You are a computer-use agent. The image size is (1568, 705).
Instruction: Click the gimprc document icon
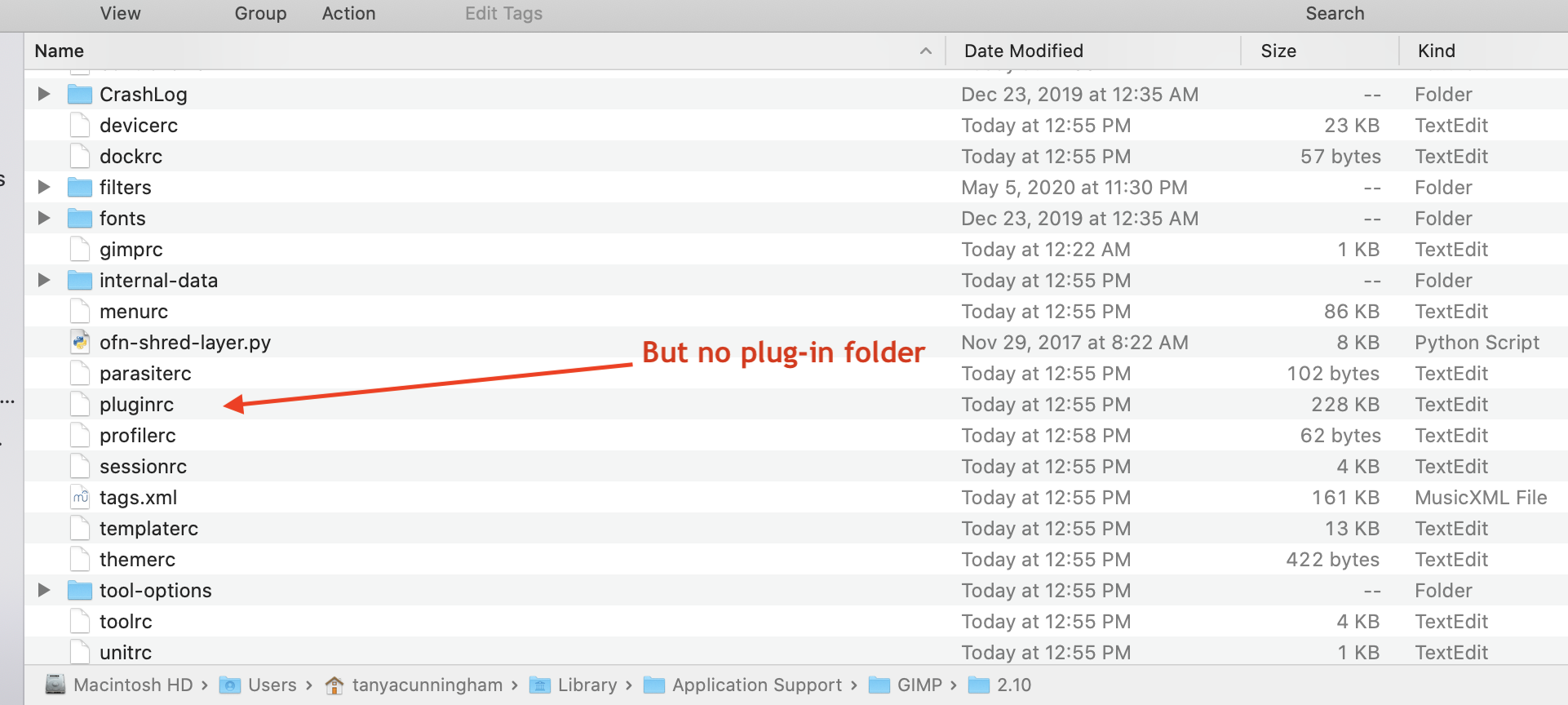pos(80,249)
